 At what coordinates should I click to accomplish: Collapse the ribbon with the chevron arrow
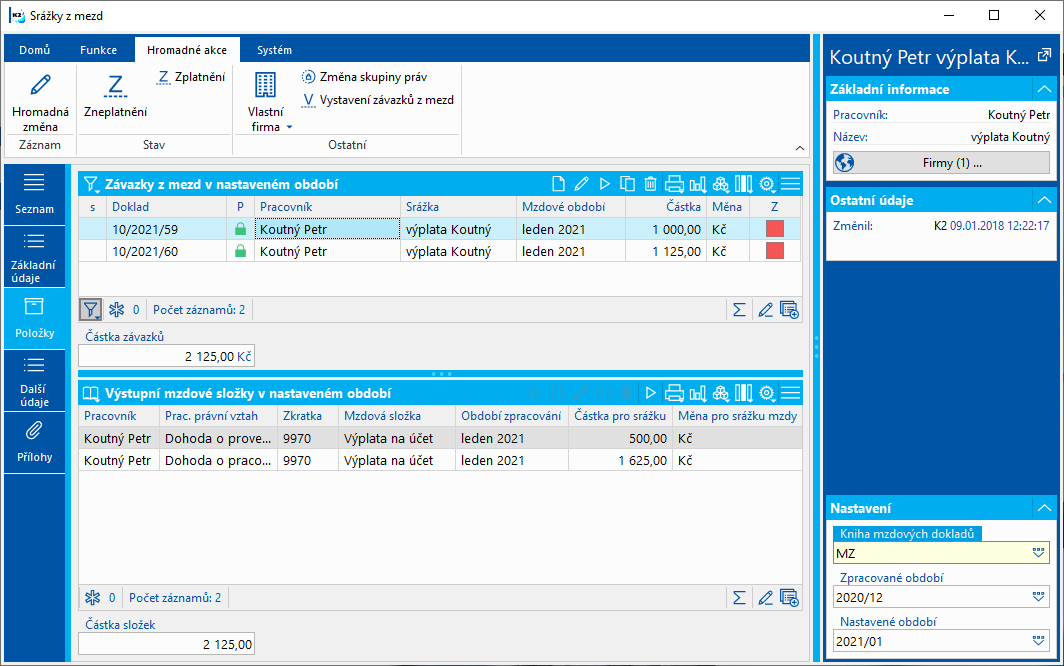800,148
